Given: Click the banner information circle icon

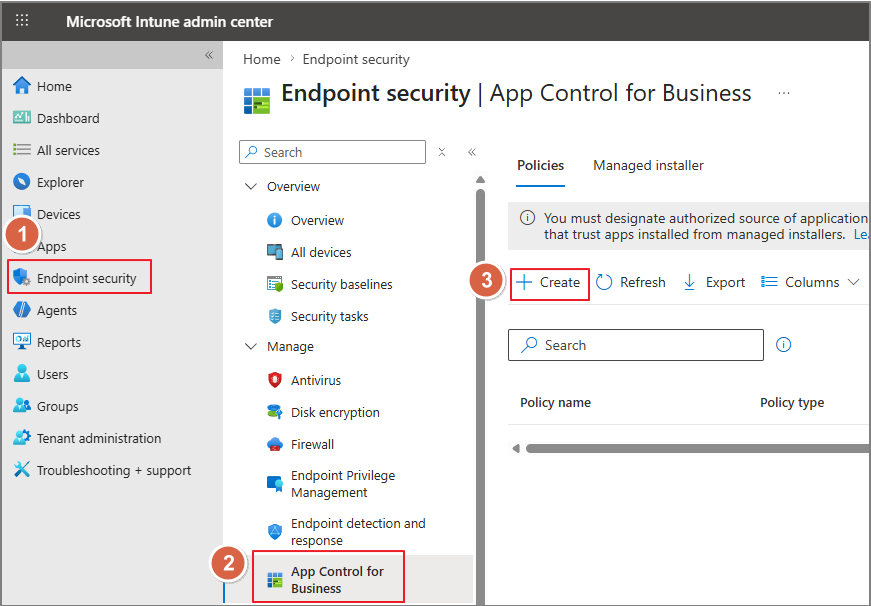Looking at the screenshot, I should click(527, 218).
